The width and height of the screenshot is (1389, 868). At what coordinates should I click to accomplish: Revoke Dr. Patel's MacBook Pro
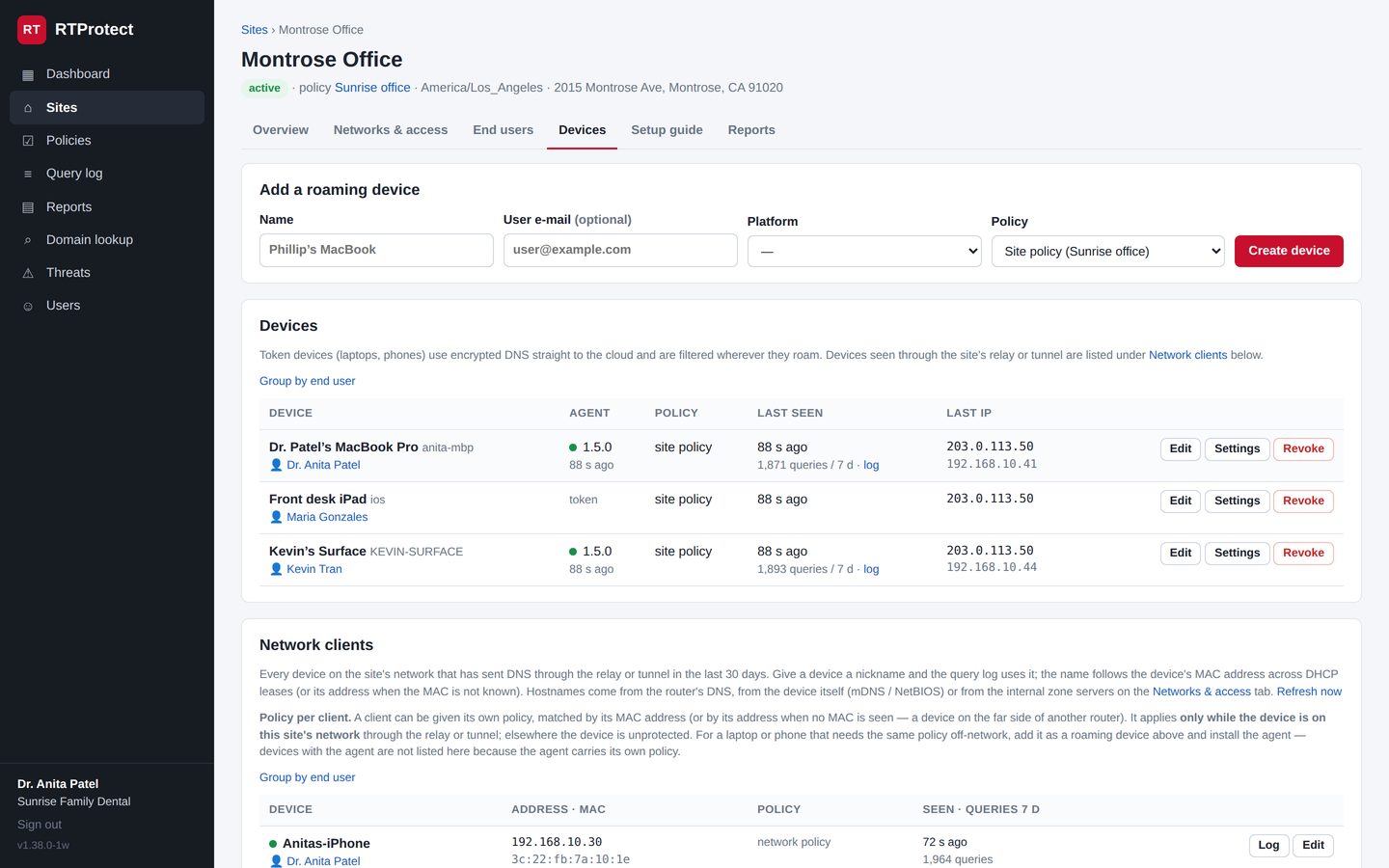coord(1303,448)
